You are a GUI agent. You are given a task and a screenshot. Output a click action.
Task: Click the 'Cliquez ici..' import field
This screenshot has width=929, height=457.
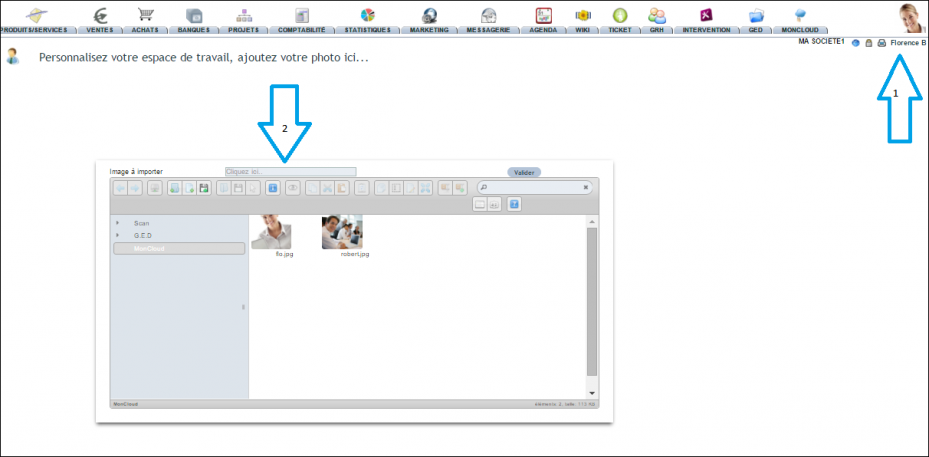pyautogui.click(x=290, y=171)
